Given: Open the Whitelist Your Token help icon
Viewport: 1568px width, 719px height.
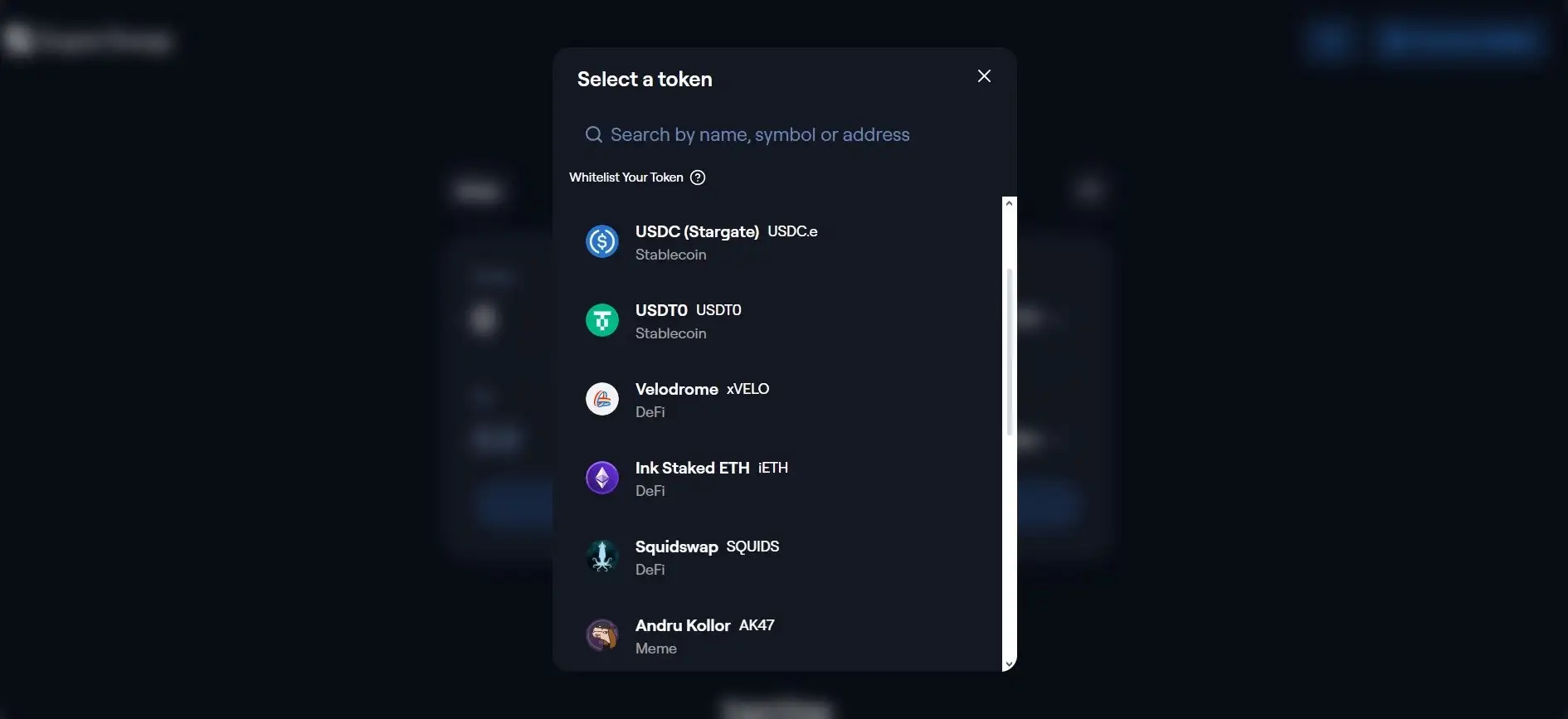Looking at the screenshot, I should tap(698, 177).
